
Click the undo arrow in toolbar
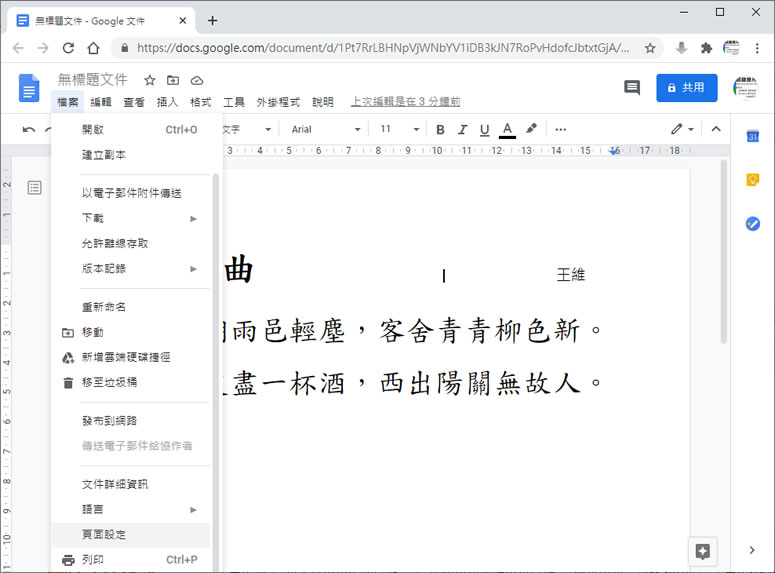29,130
